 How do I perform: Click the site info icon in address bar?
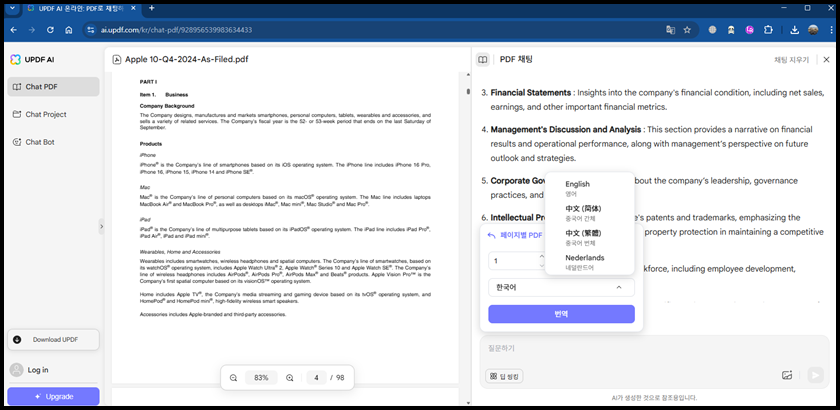tap(91, 30)
